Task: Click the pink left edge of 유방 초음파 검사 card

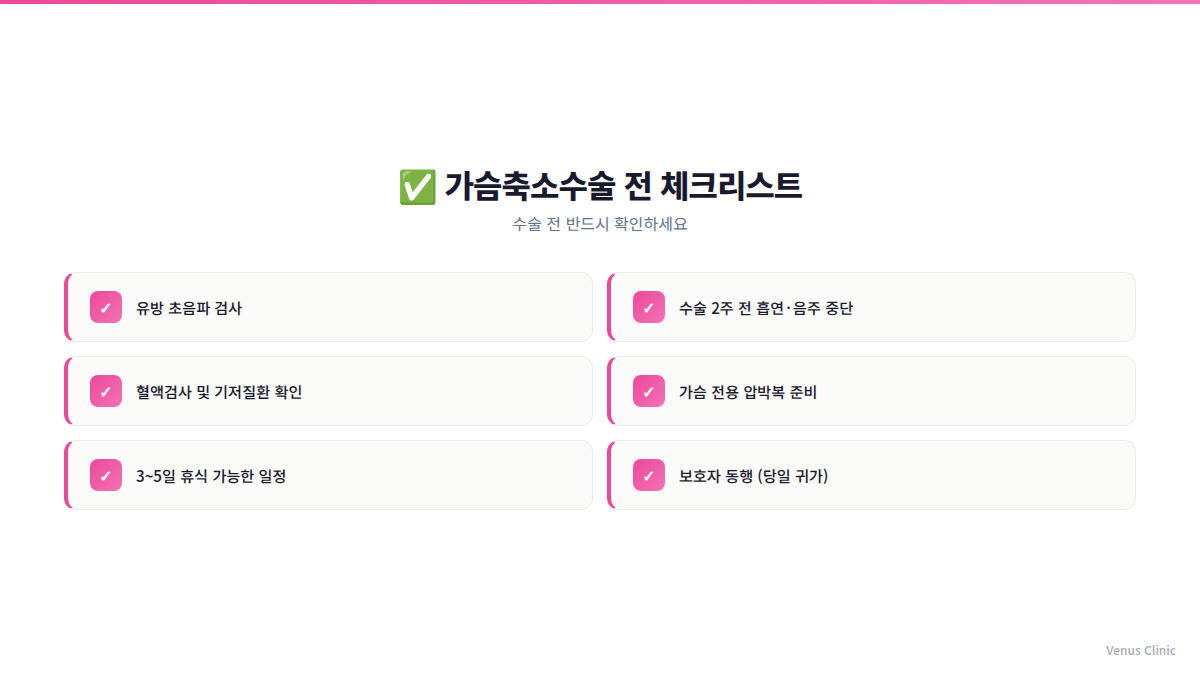Action: tap(67, 307)
